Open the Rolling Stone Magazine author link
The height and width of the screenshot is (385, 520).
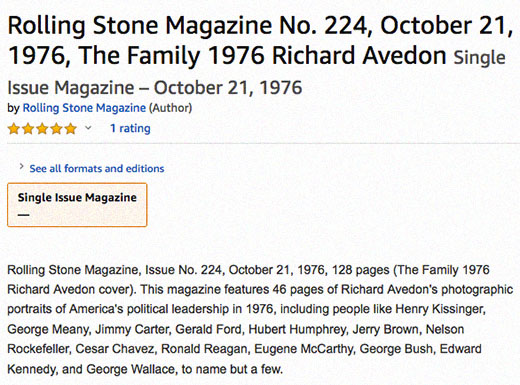[84, 108]
